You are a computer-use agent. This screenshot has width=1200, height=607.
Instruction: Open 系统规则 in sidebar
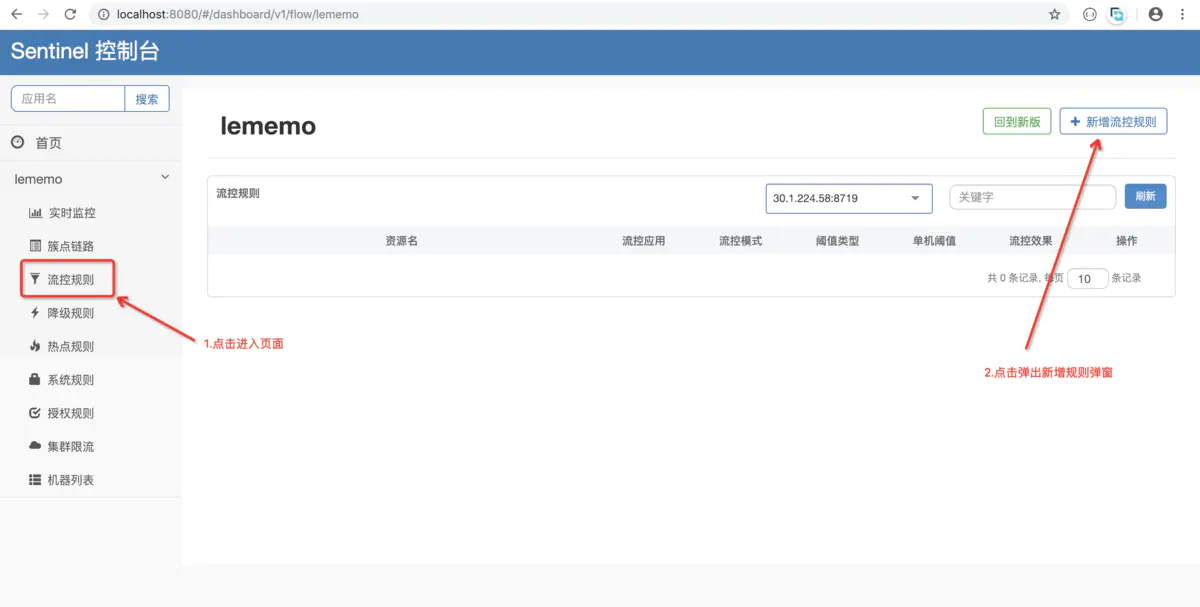[72, 380]
